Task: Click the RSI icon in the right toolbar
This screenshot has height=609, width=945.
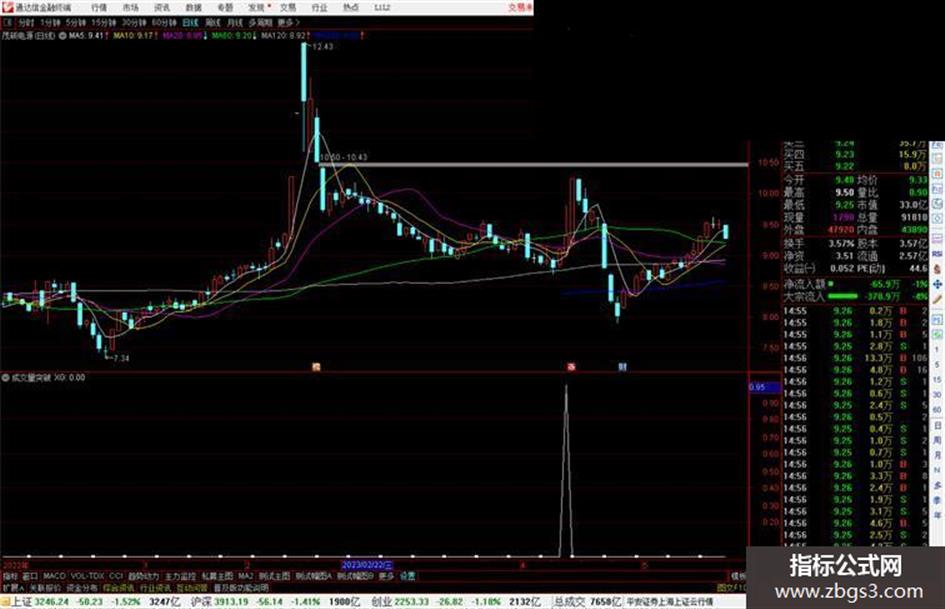Action: [937, 255]
